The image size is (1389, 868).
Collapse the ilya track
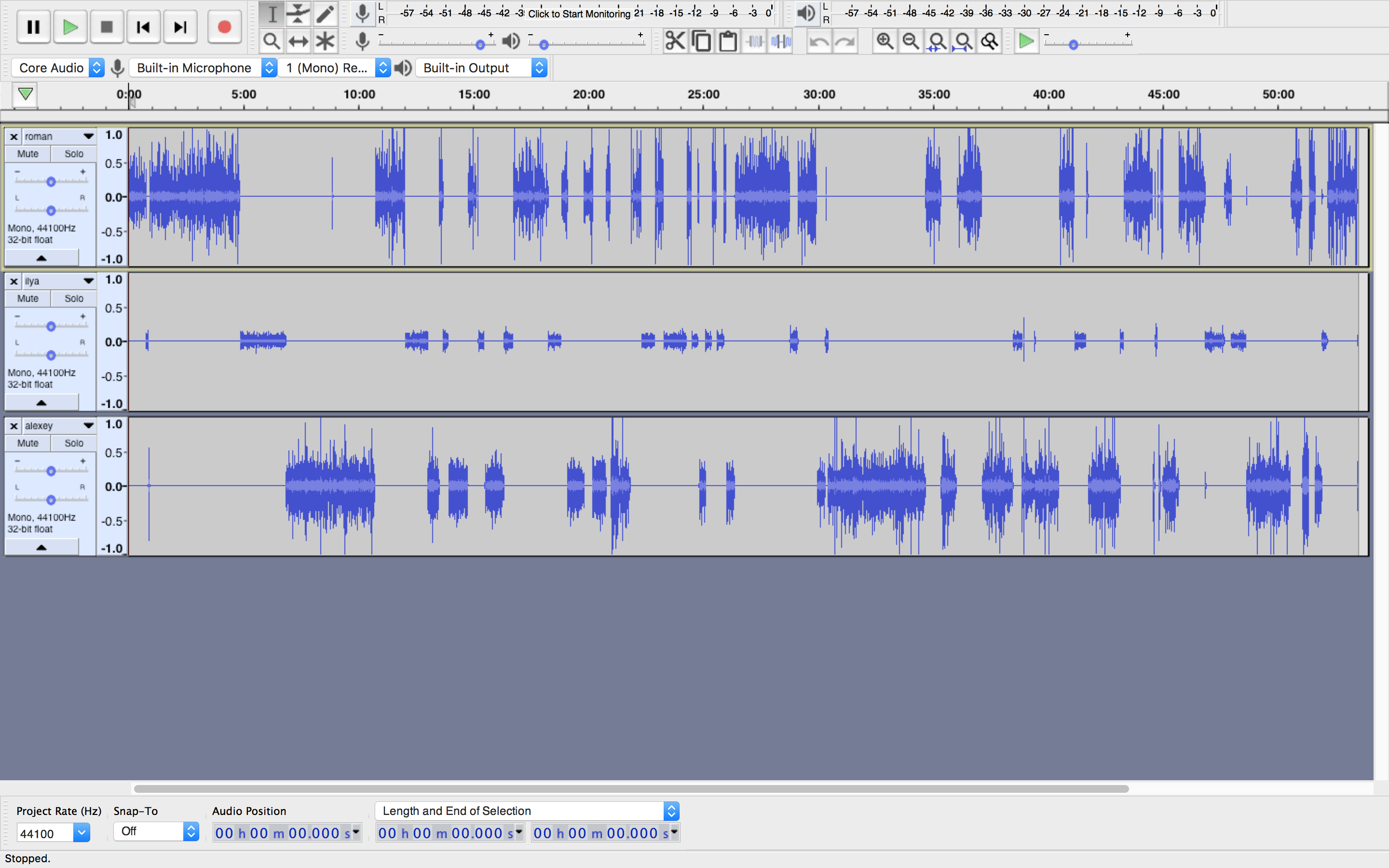41,403
